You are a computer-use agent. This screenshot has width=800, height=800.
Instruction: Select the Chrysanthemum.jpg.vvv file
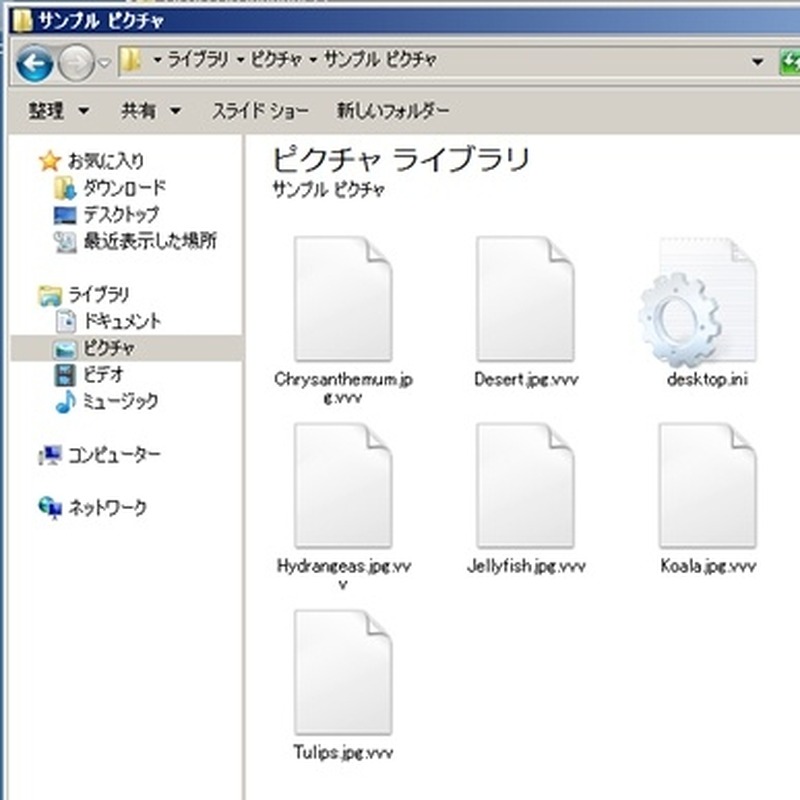pos(343,300)
